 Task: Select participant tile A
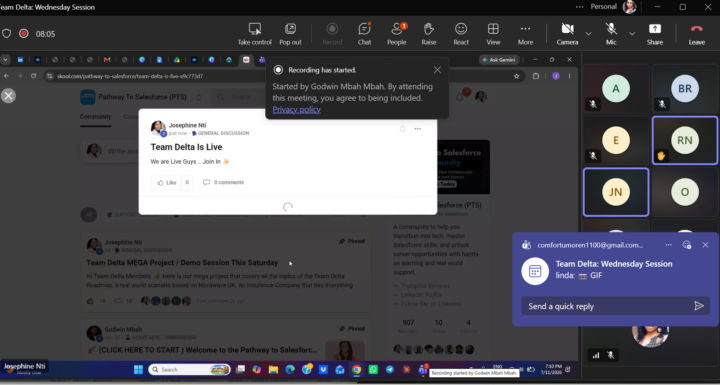(x=616, y=89)
